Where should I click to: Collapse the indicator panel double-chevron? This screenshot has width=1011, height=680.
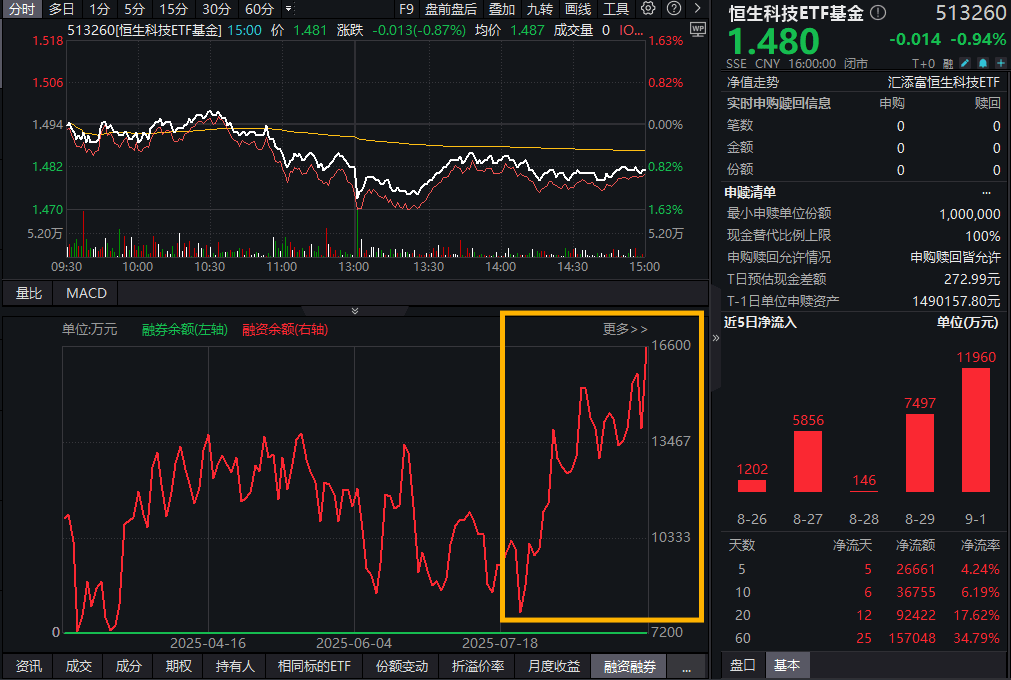tap(354, 311)
